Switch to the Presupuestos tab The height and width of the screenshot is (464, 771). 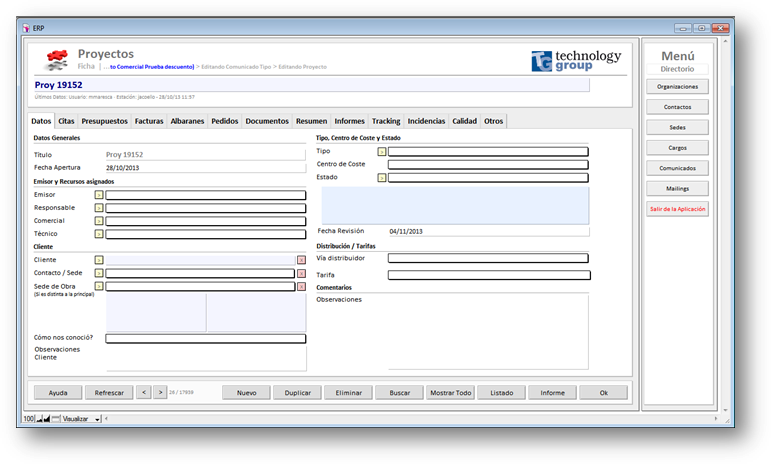(x=105, y=121)
